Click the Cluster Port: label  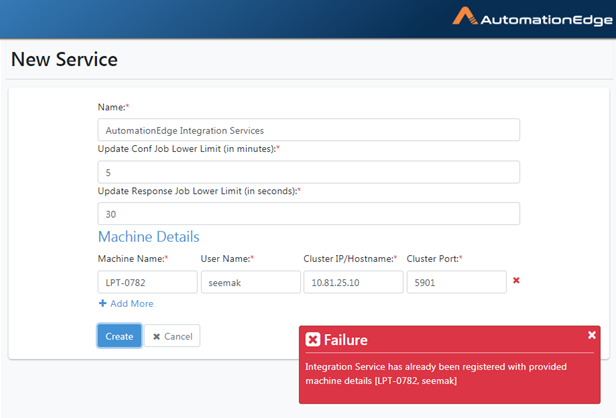[x=434, y=258]
